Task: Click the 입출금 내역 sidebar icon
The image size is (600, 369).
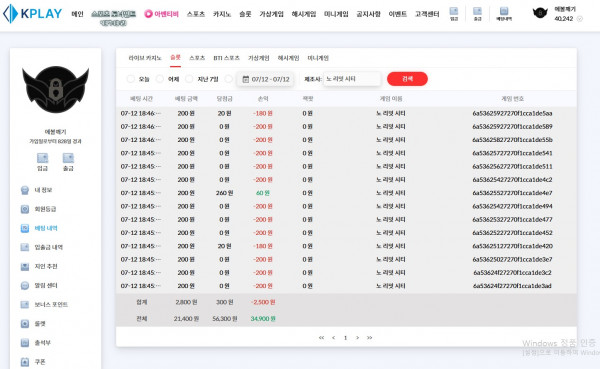Action: coord(25,247)
